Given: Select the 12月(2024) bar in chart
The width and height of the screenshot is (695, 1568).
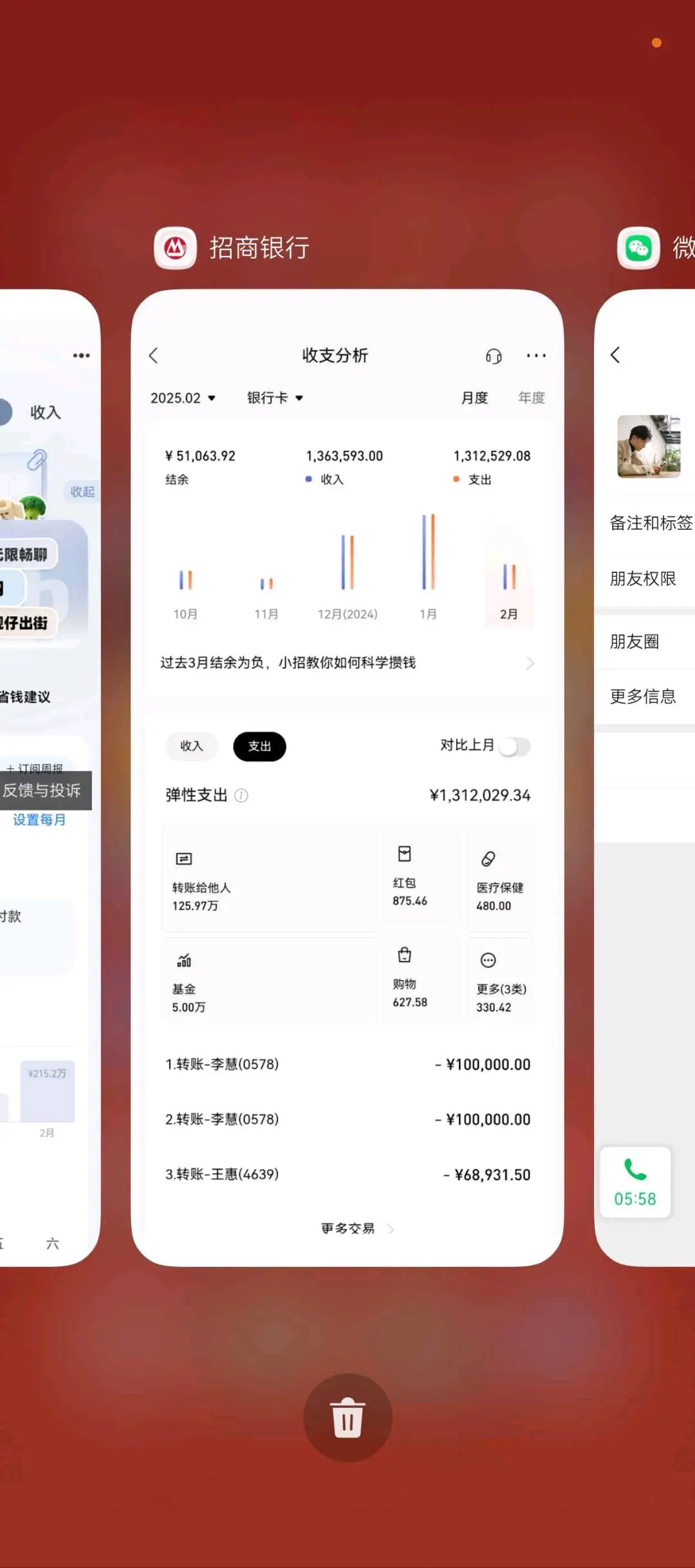Looking at the screenshot, I should click(x=347, y=563).
